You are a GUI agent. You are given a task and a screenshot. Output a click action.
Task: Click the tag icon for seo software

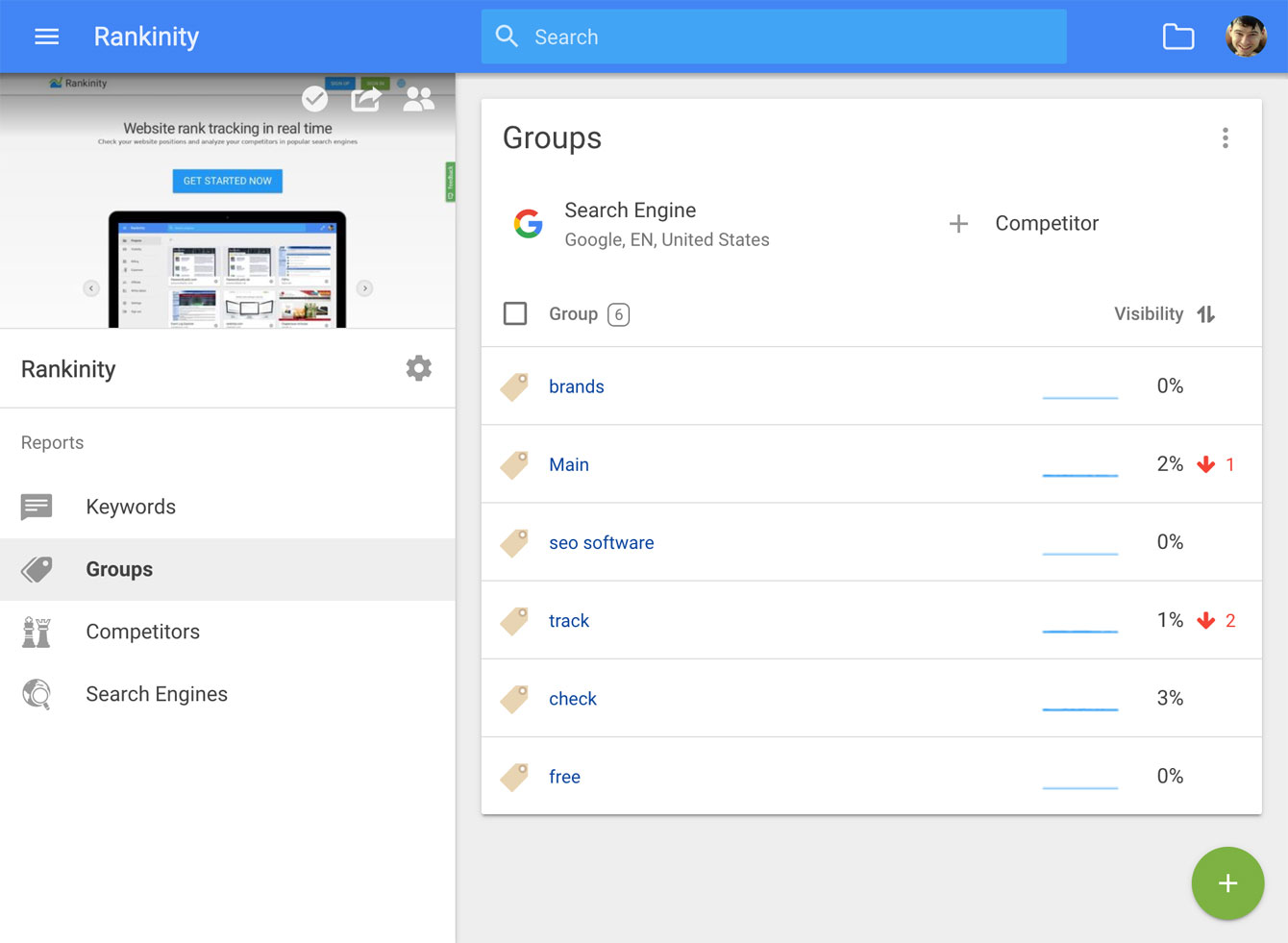coord(514,542)
